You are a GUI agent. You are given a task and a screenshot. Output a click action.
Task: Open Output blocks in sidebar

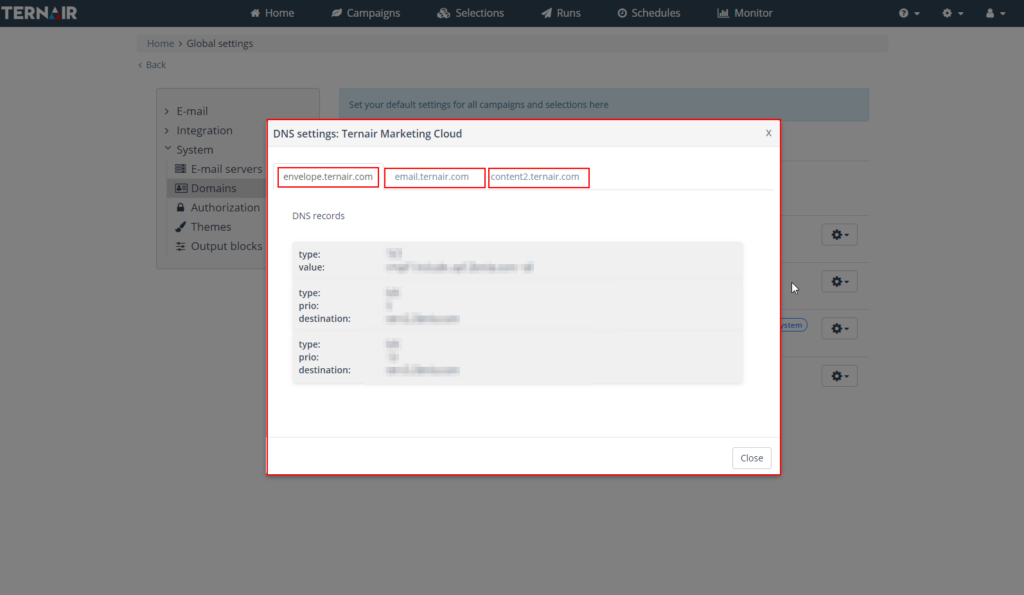pyautogui.click(x=219, y=246)
